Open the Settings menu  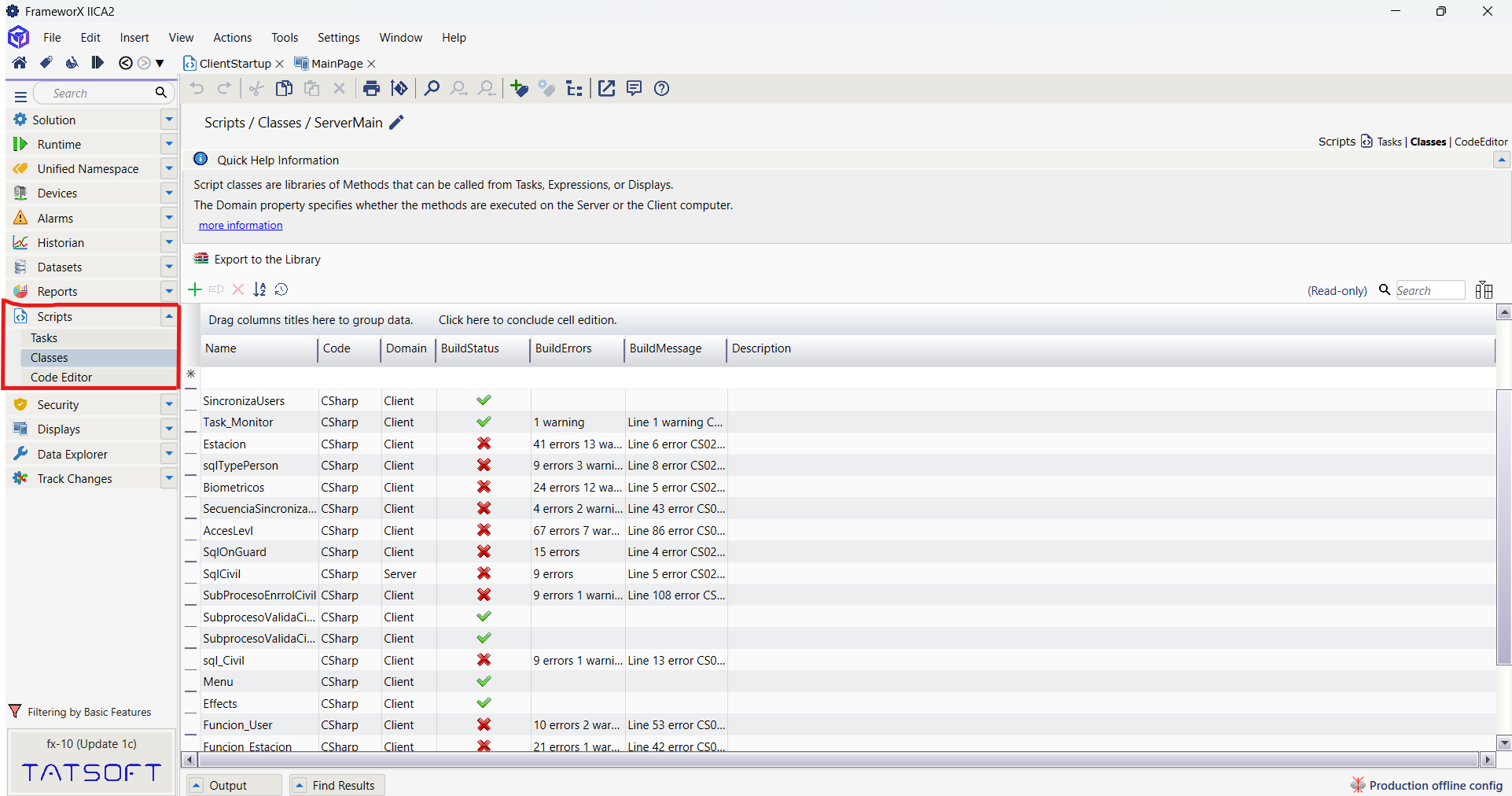338,37
